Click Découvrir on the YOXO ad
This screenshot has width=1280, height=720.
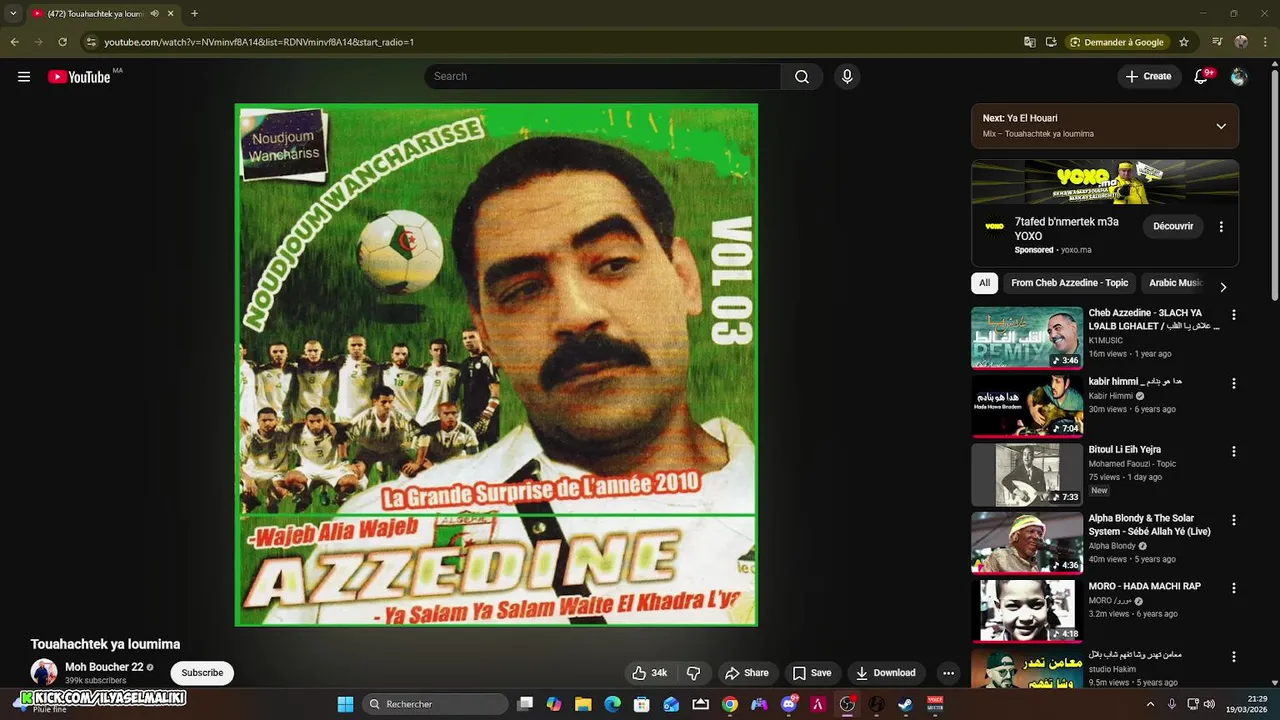[1173, 227]
